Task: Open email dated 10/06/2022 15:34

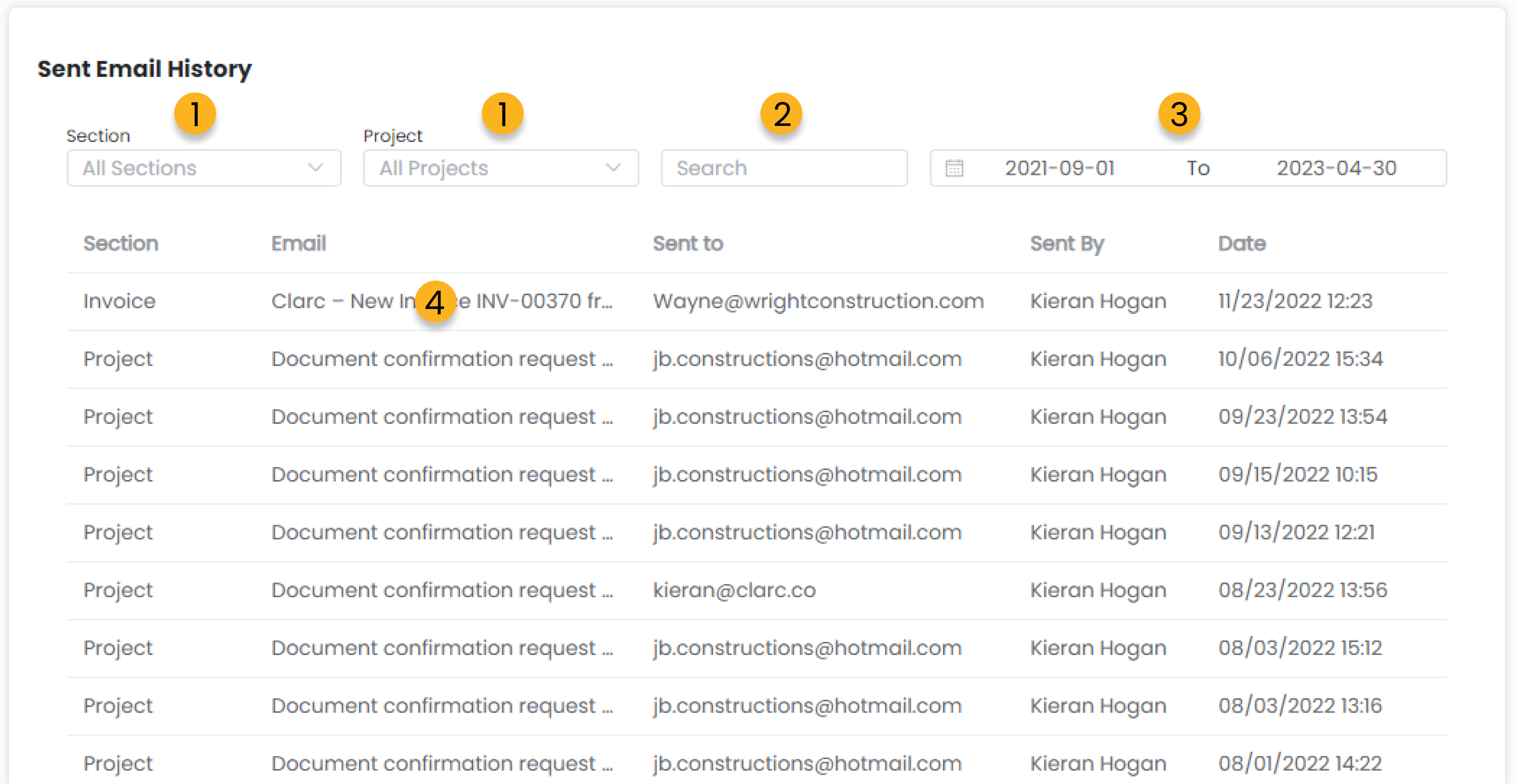Action: click(1300, 359)
